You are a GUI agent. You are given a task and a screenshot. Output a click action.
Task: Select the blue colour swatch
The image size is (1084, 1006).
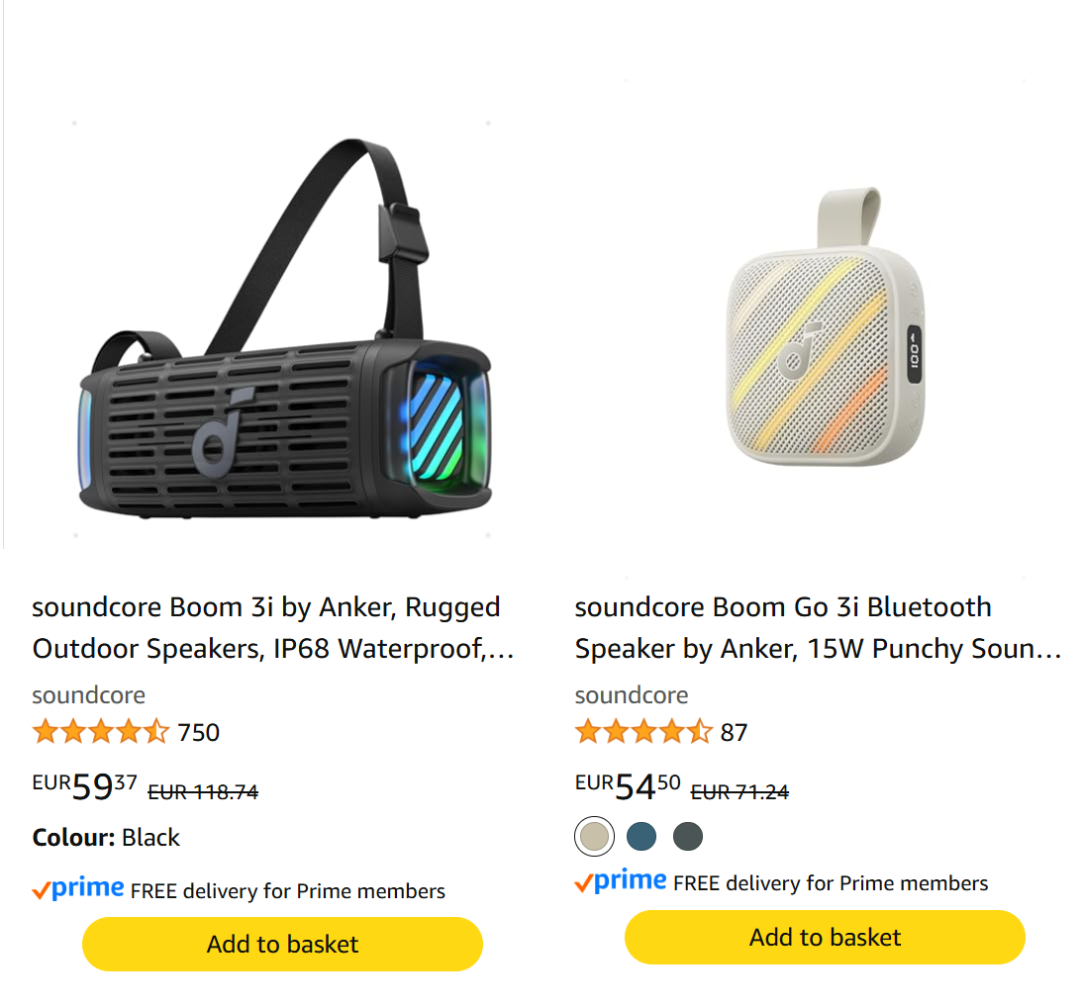(642, 837)
